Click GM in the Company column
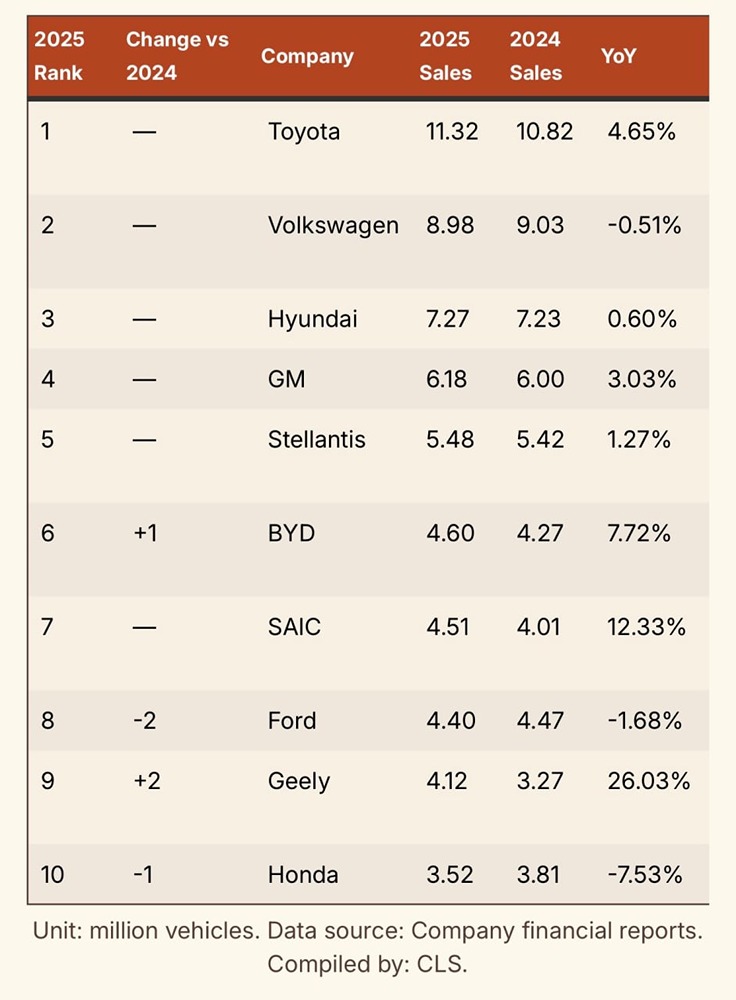Viewport: 736px width, 1000px height. point(287,379)
